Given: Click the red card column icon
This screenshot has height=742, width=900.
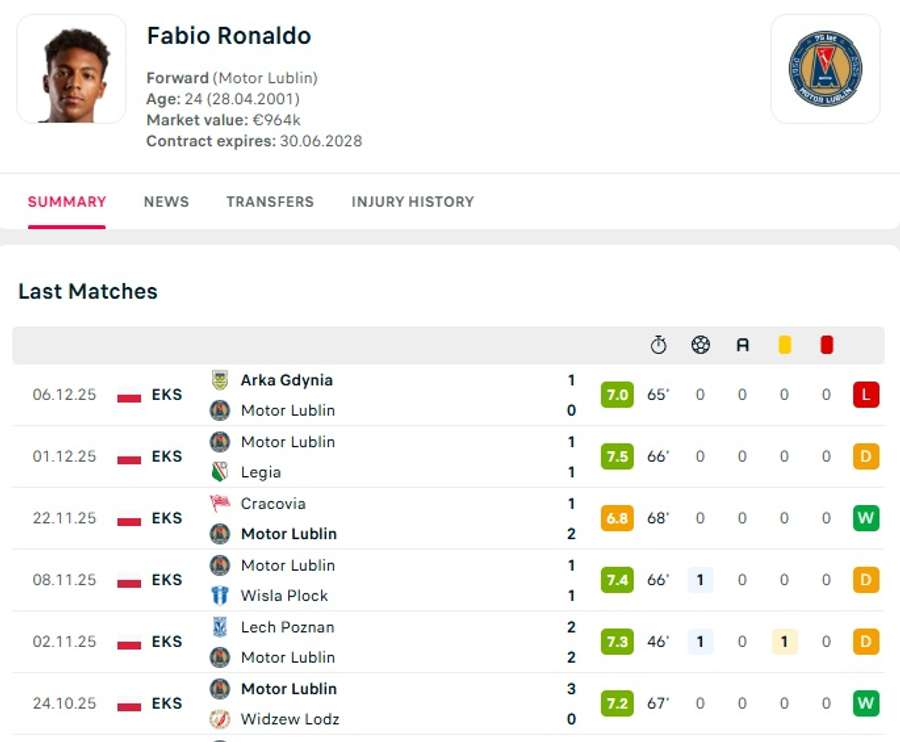Looking at the screenshot, I should click(826, 344).
